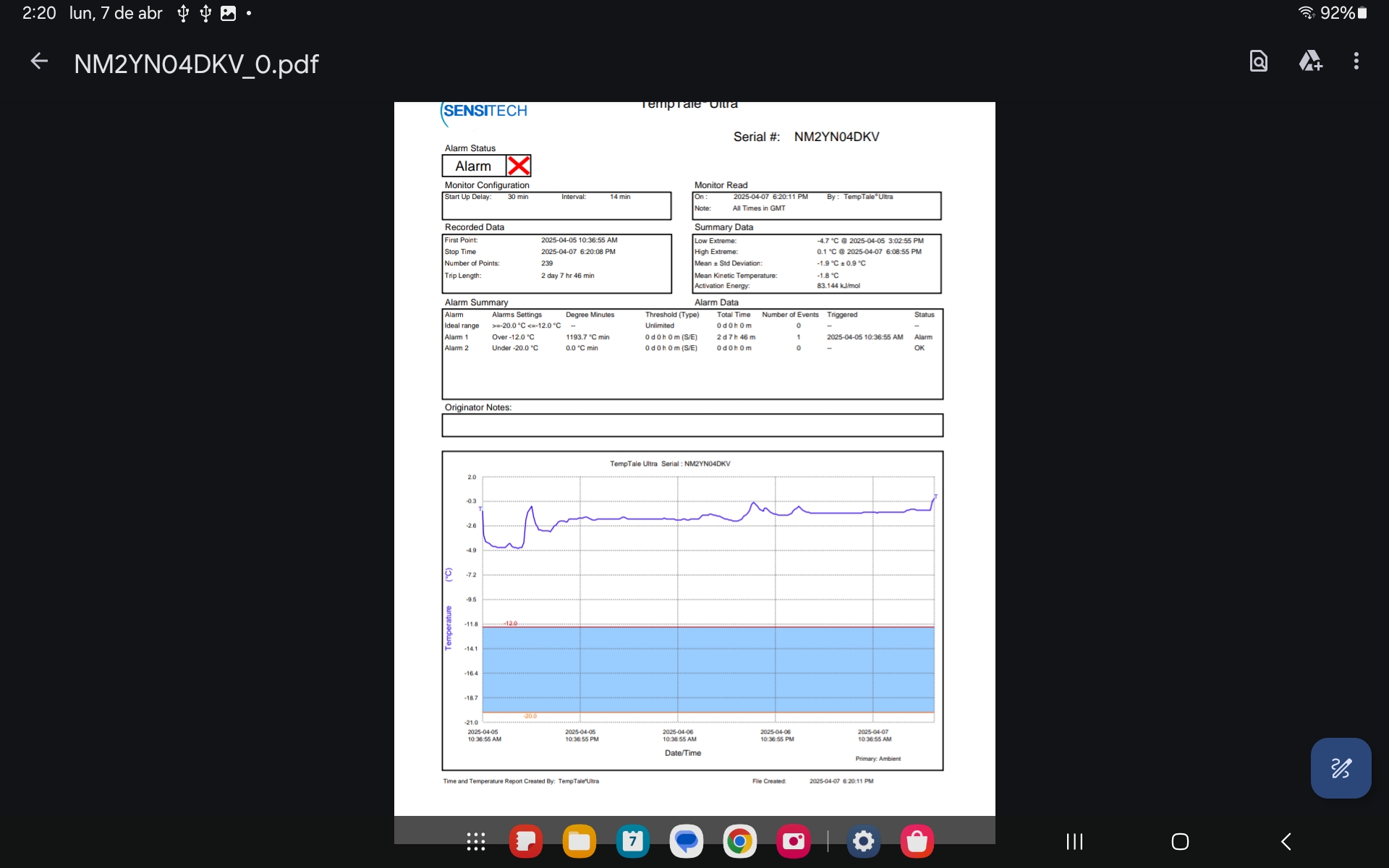Tap the Temperature y-axis label
Image resolution: width=1389 pixels, height=868 pixels.
tap(449, 628)
